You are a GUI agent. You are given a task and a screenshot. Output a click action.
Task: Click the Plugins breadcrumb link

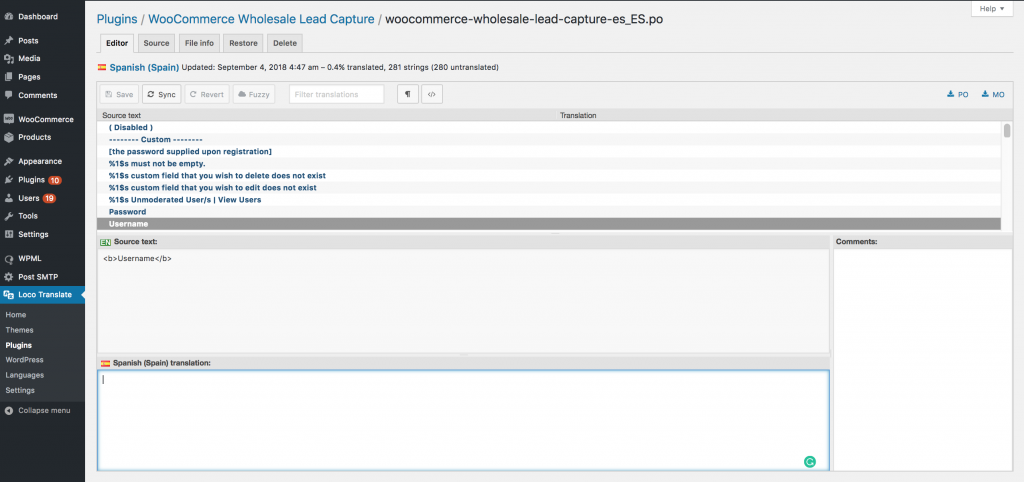pyautogui.click(x=116, y=19)
